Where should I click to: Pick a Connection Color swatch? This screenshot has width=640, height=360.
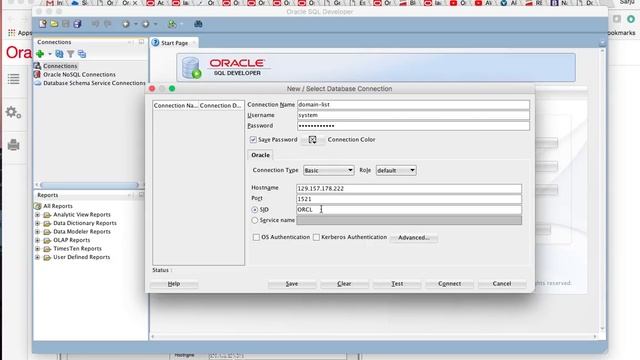click(312, 140)
